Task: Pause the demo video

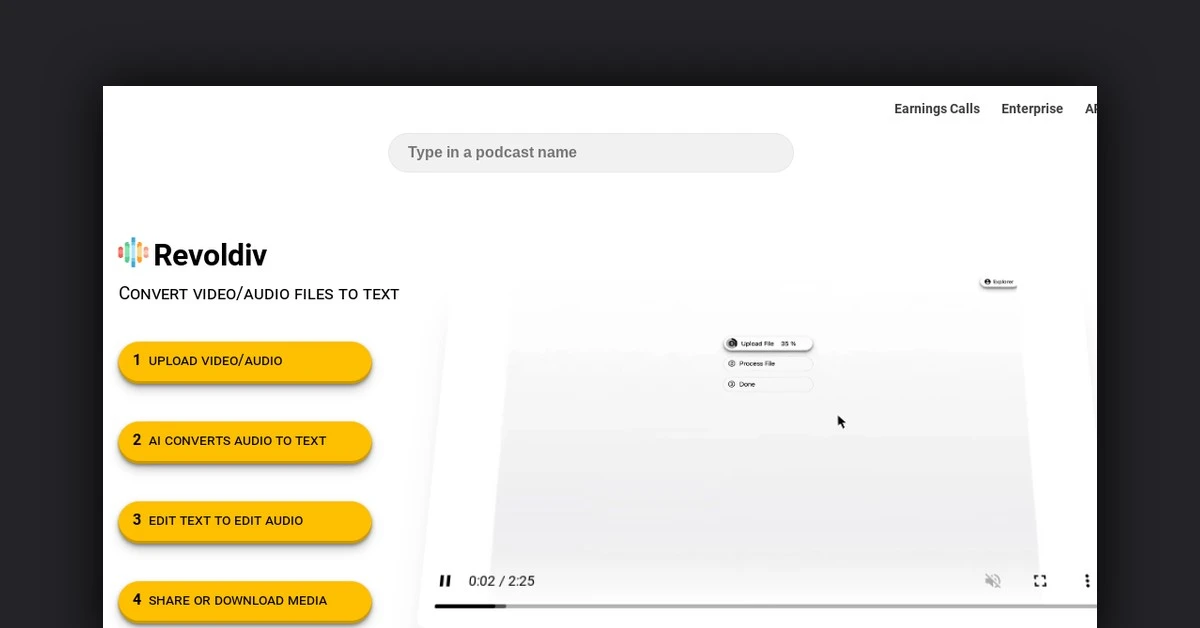Action: (x=445, y=581)
